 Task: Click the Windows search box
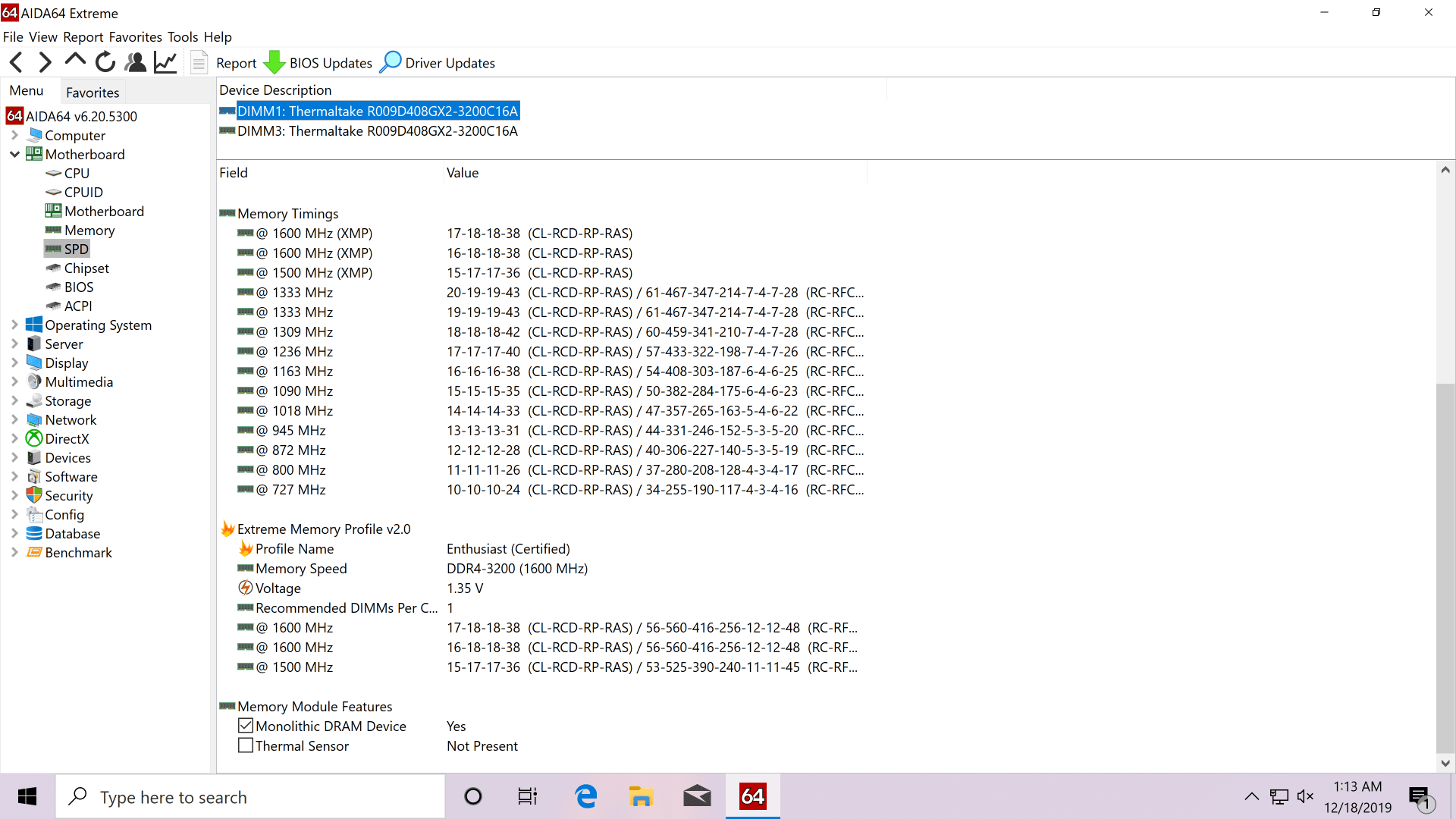tap(250, 796)
